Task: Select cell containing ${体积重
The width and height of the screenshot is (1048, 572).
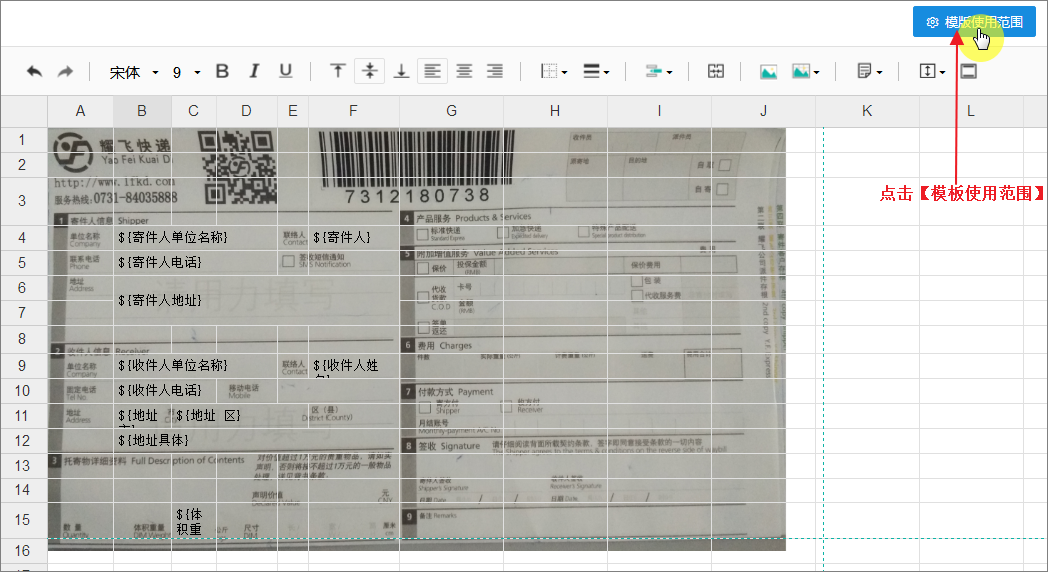Action: [x=193, y=521]
